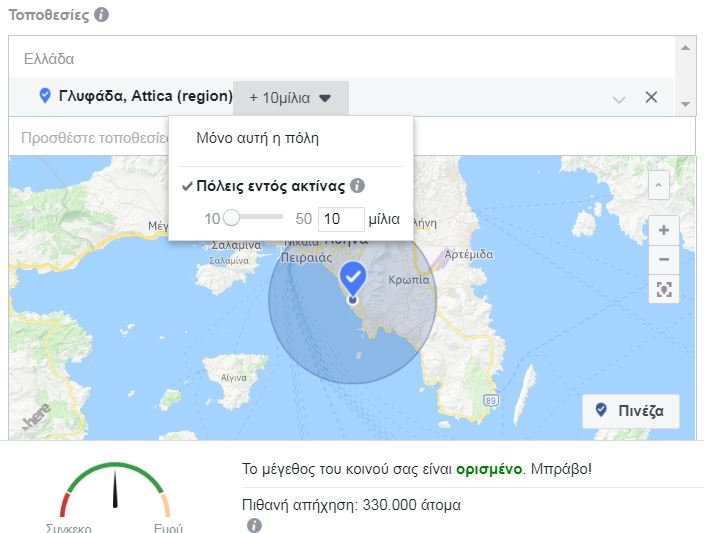Click the radius miles input showing 10
The image size is (704, 533).
340,218
